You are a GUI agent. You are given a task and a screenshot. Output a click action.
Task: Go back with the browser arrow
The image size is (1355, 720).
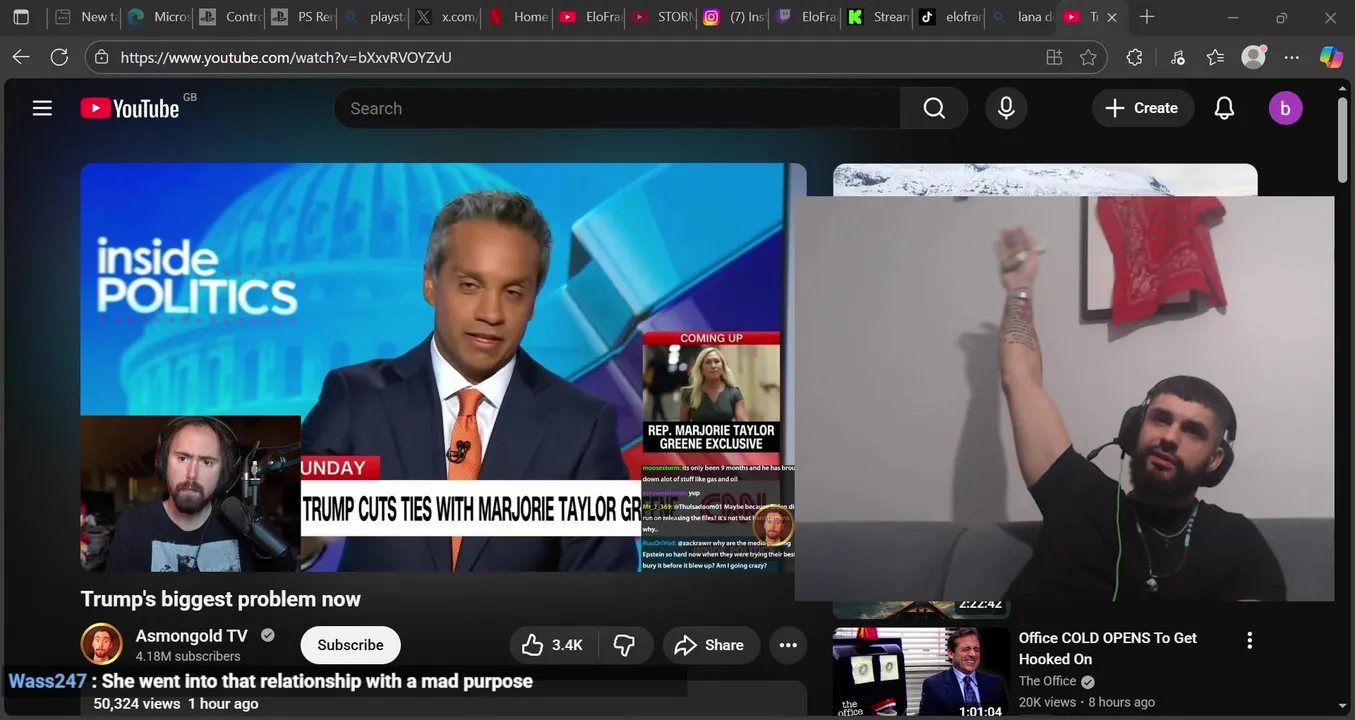pos(21,57)
